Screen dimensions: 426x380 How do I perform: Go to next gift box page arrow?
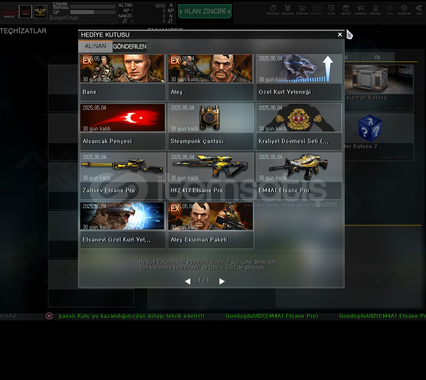click(222, 281)
